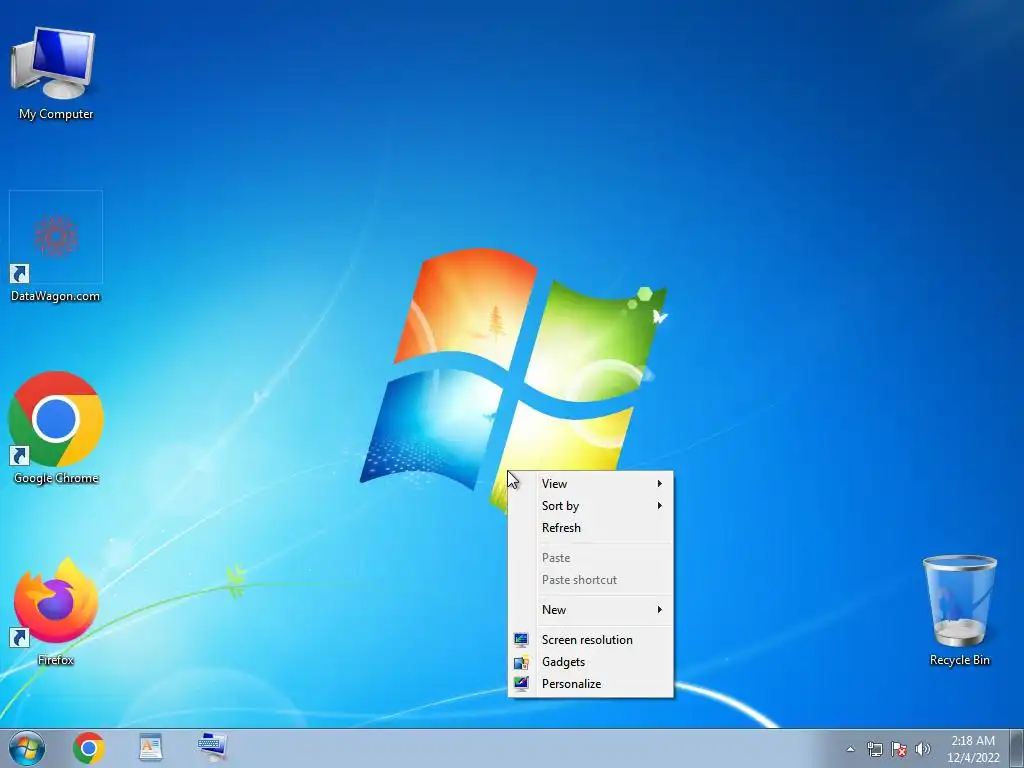Expand the New submenu
The height and width of the screenshot is (768, 1024).
pyautogui.click(x=590, y=610)
